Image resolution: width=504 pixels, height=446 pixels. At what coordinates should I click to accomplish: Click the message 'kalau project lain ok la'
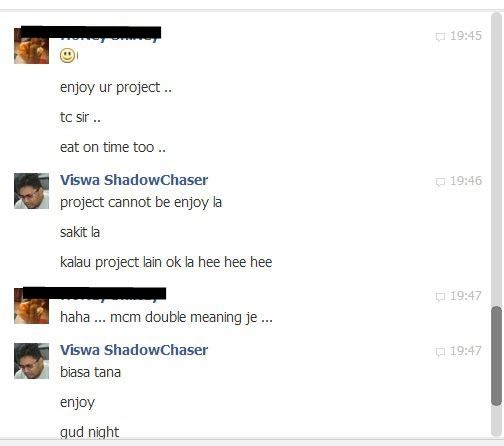[x=127, y=262]
